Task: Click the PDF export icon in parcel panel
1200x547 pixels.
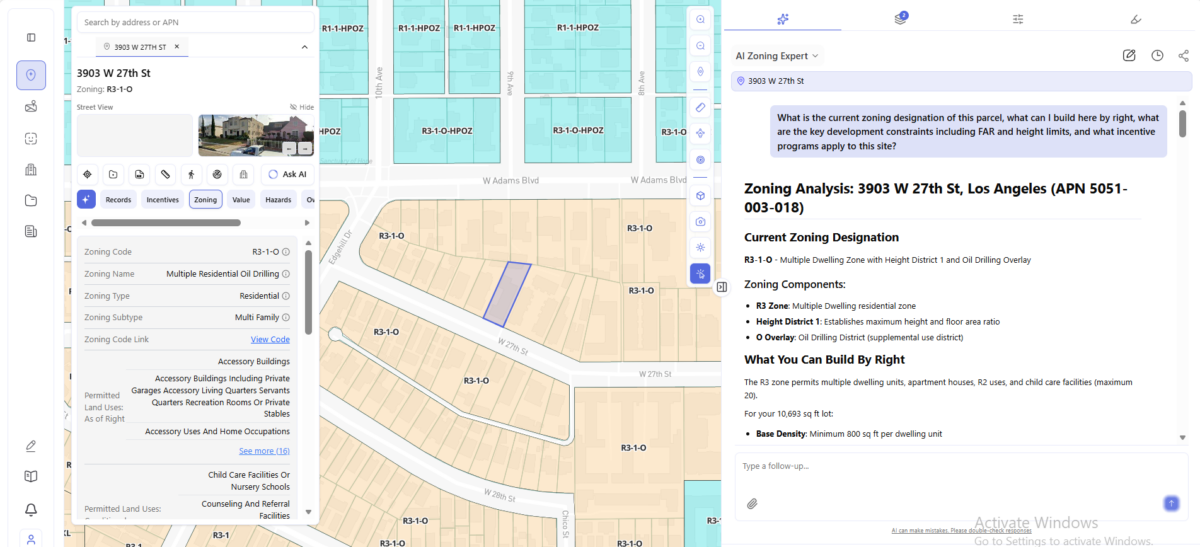Action: pos(140,174)
